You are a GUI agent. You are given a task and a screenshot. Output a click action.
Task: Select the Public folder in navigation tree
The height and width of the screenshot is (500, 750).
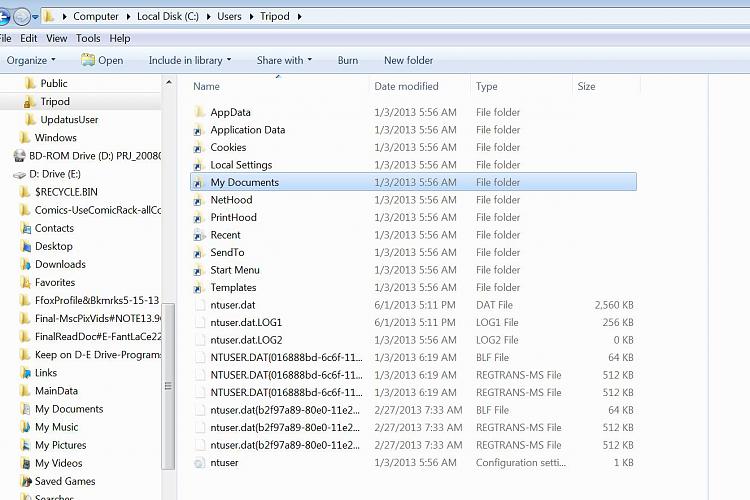pyautogui.click(x=54, y=83)
